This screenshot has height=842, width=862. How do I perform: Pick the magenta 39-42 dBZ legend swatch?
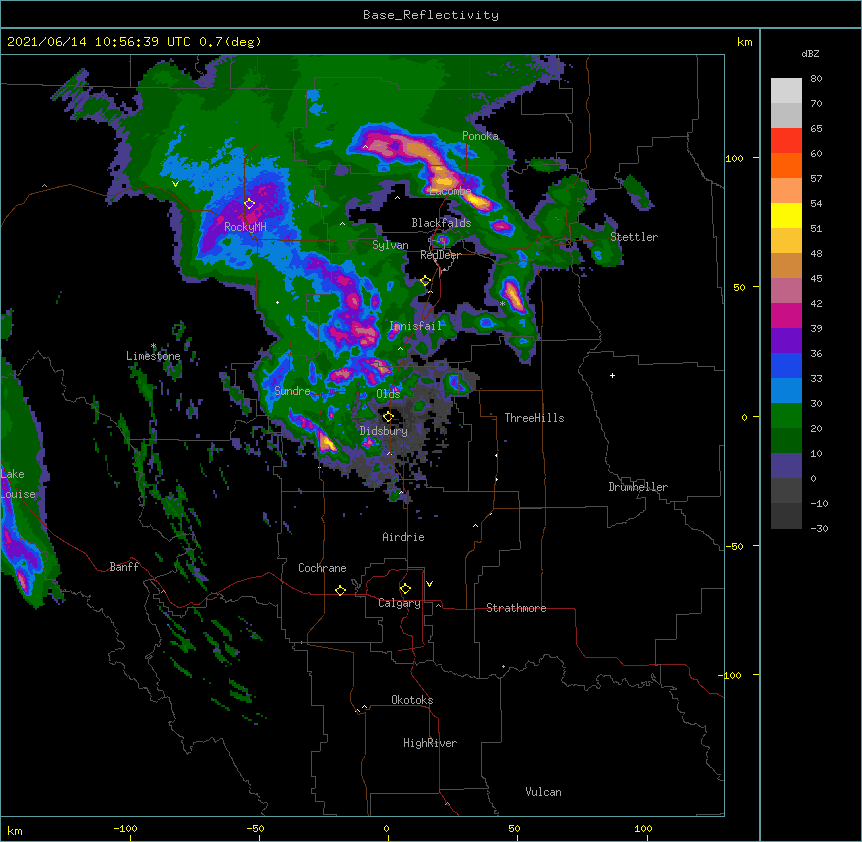[786, 315]
